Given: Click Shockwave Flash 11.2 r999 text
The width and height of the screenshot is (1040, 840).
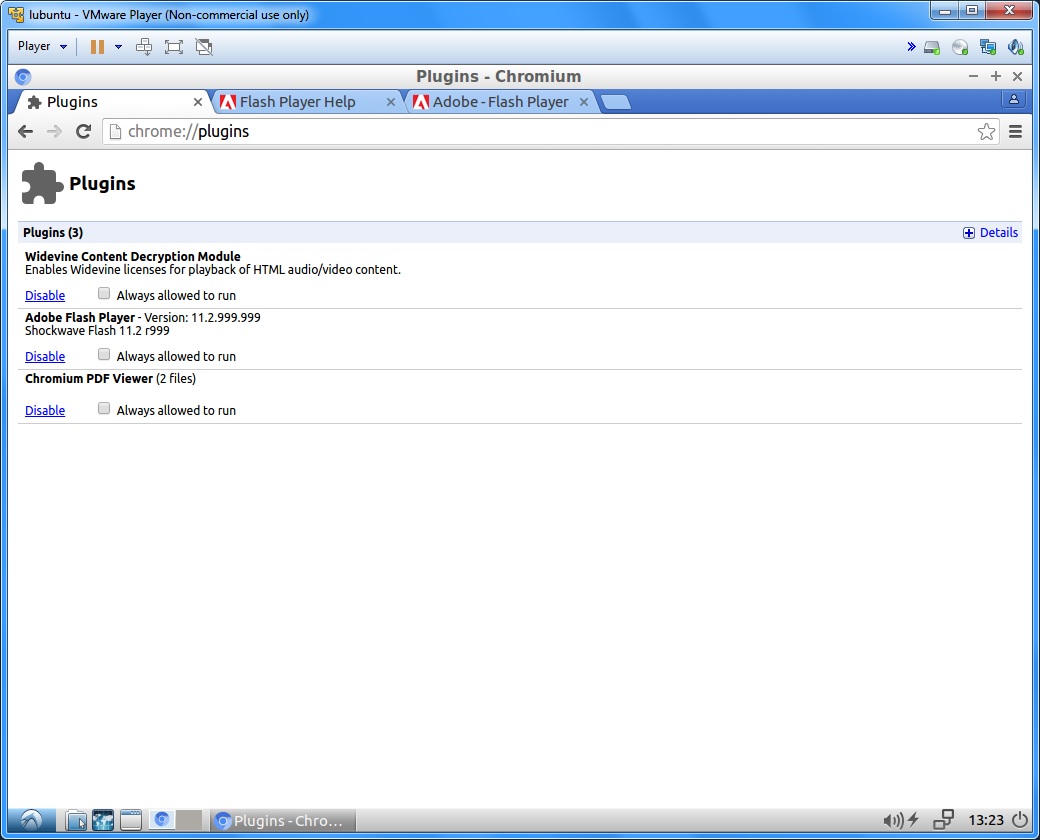Looking at the screenshot, I should [98, 330].
